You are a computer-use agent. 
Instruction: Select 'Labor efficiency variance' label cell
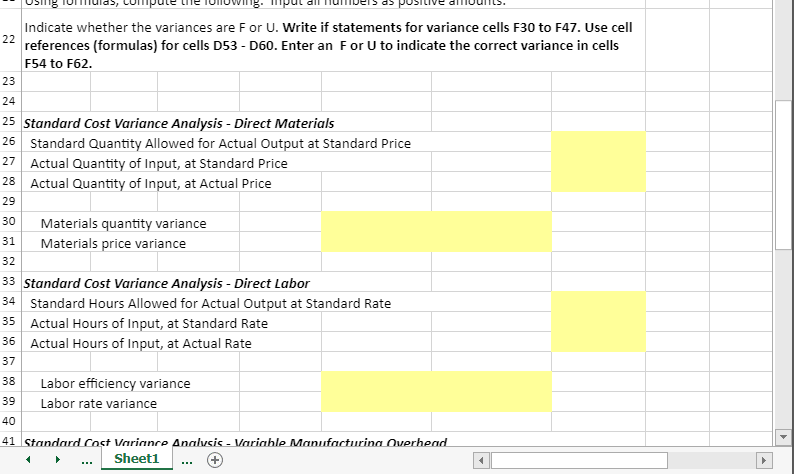pyautogui.click(x=115, y=383)
